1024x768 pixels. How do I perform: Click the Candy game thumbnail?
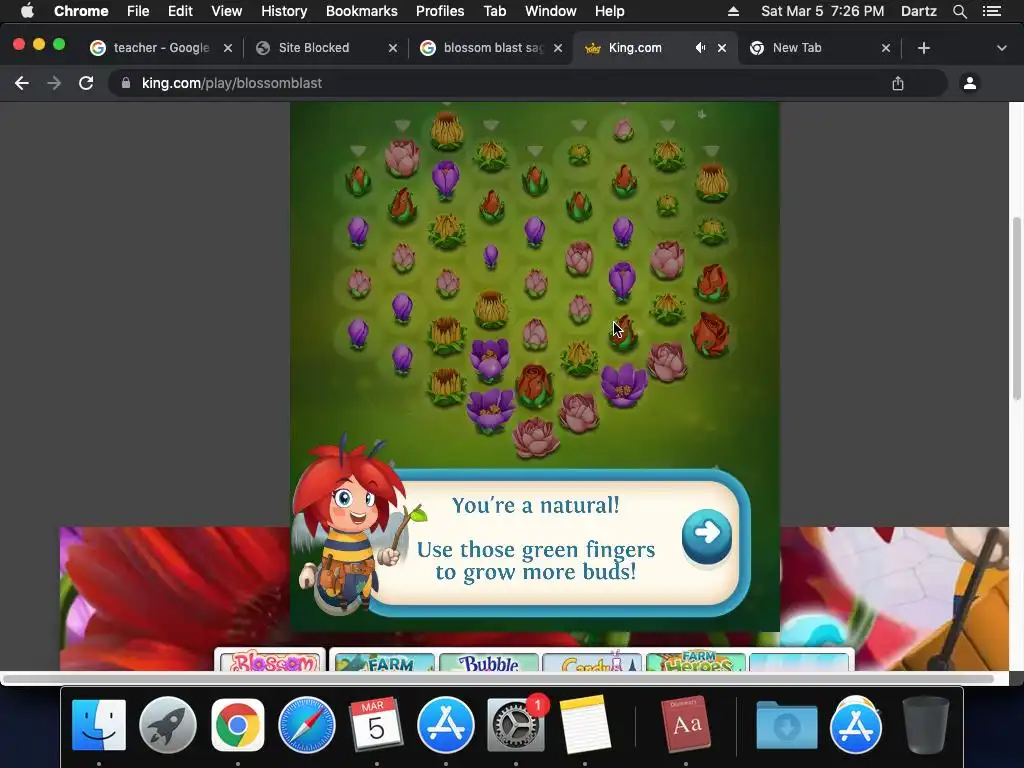(x=592, y=662)
